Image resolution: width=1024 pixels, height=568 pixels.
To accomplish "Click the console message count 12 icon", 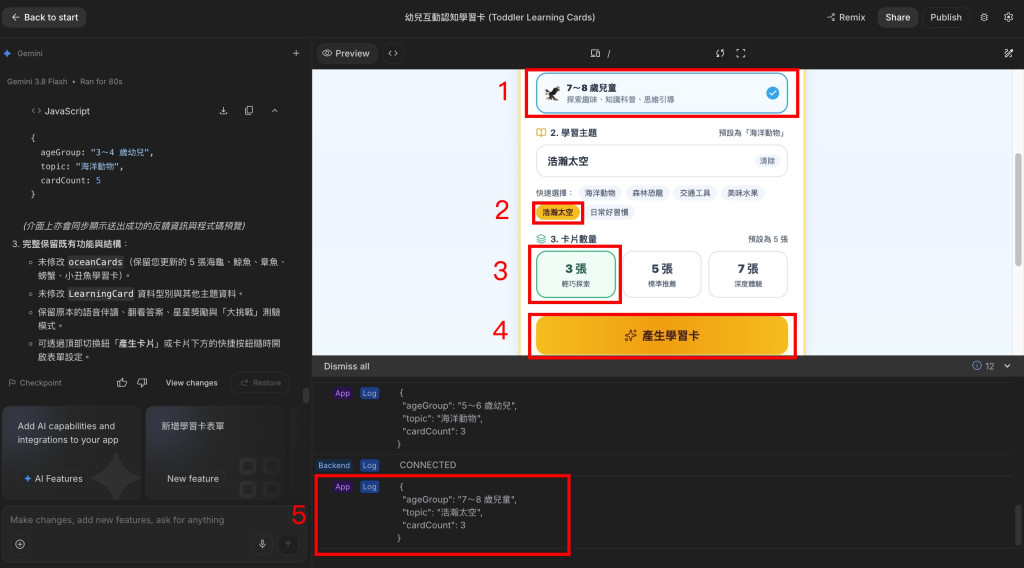I will click(x=983, y=366).
